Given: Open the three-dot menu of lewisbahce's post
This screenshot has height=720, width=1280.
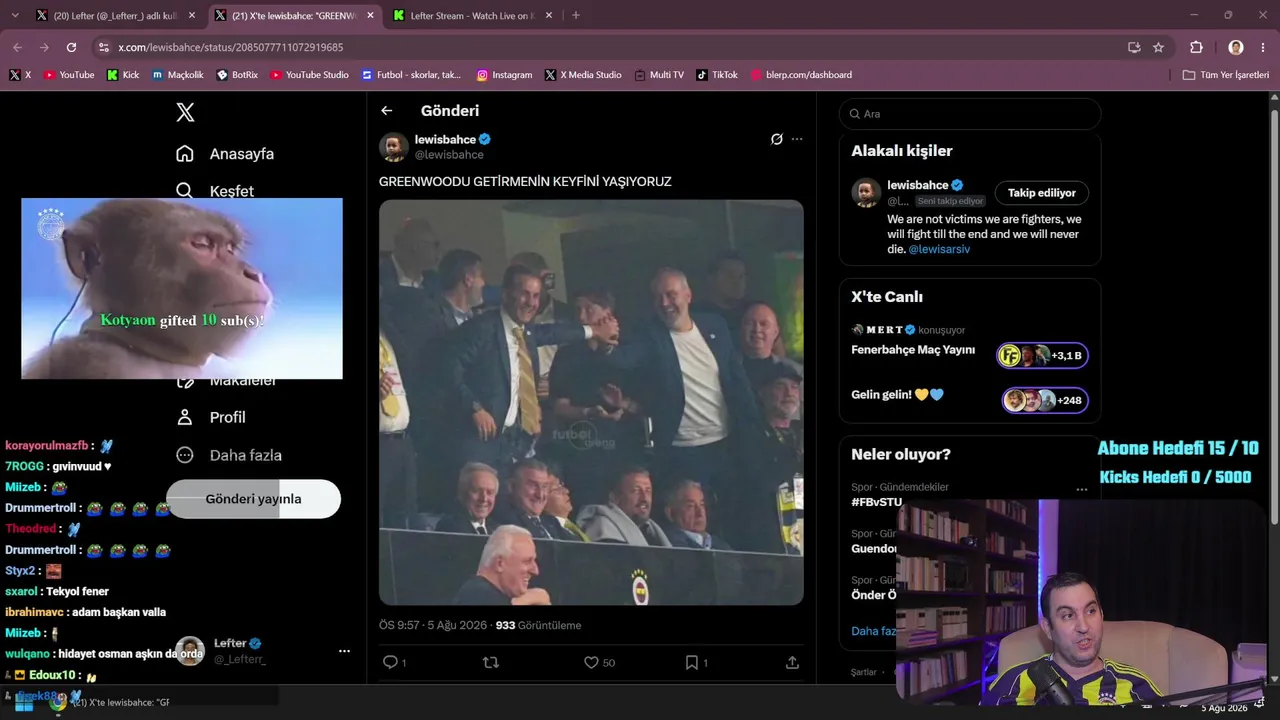Looking at the screenshot, I should pos(797,139).
